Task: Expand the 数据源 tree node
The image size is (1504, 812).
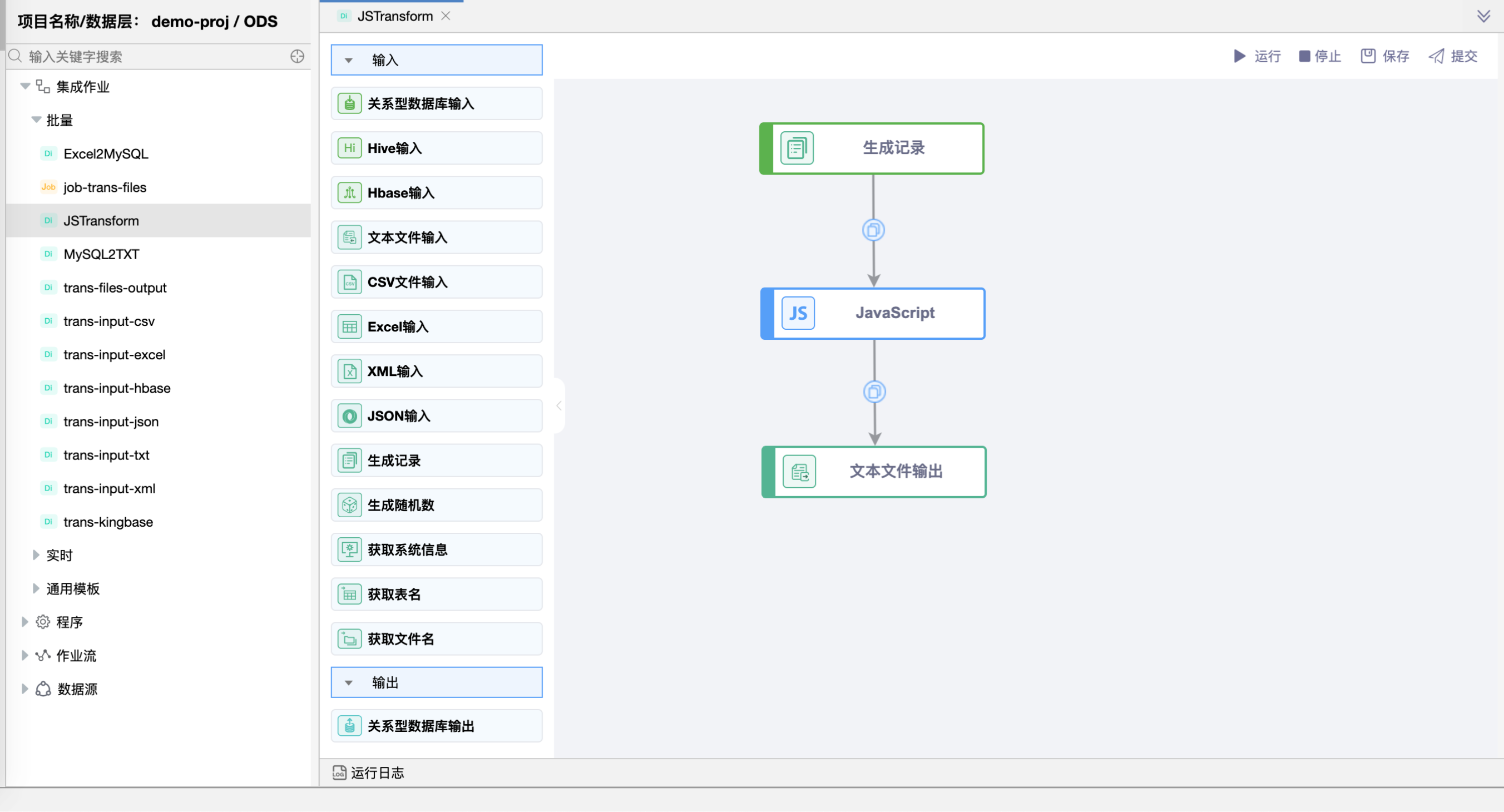Action: coord(24,689)
